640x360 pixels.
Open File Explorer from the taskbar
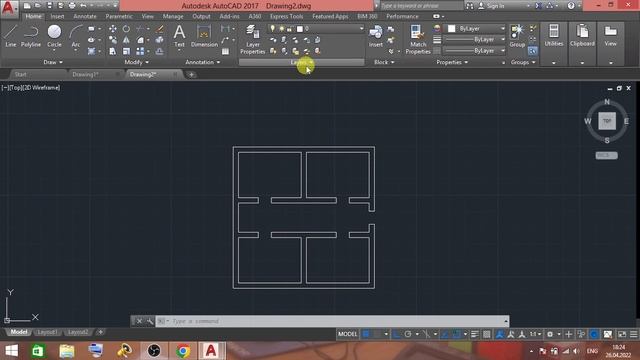tap(67, 351)
